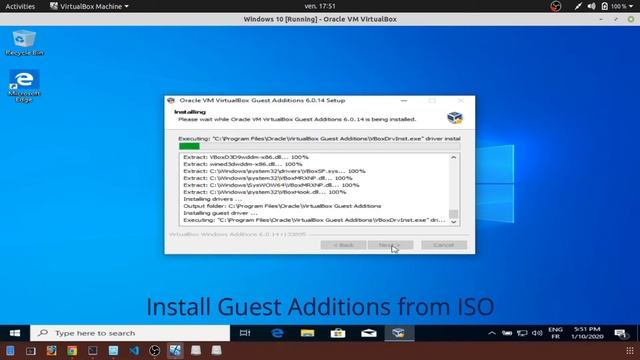Open the second removable drive icon in dock

(216, 351)
